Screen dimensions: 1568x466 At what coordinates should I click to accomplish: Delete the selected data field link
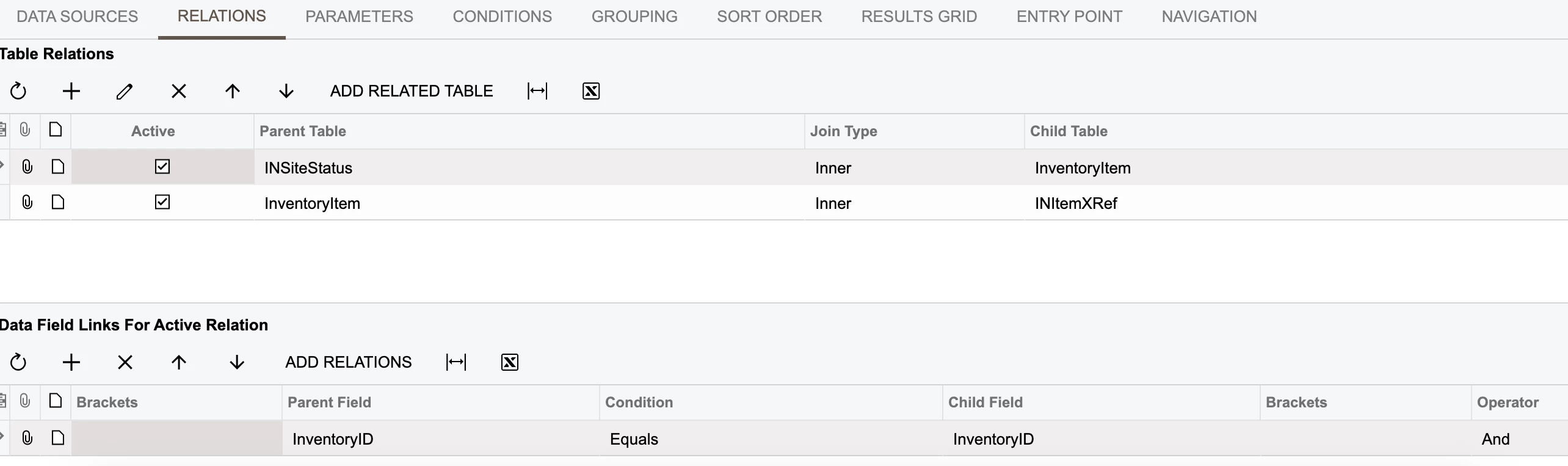coord(125,363)
